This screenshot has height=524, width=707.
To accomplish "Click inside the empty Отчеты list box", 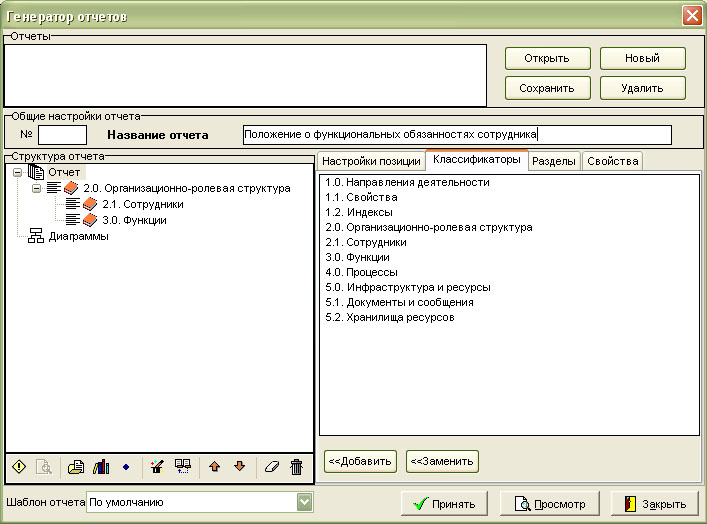I will coord(245,75).
